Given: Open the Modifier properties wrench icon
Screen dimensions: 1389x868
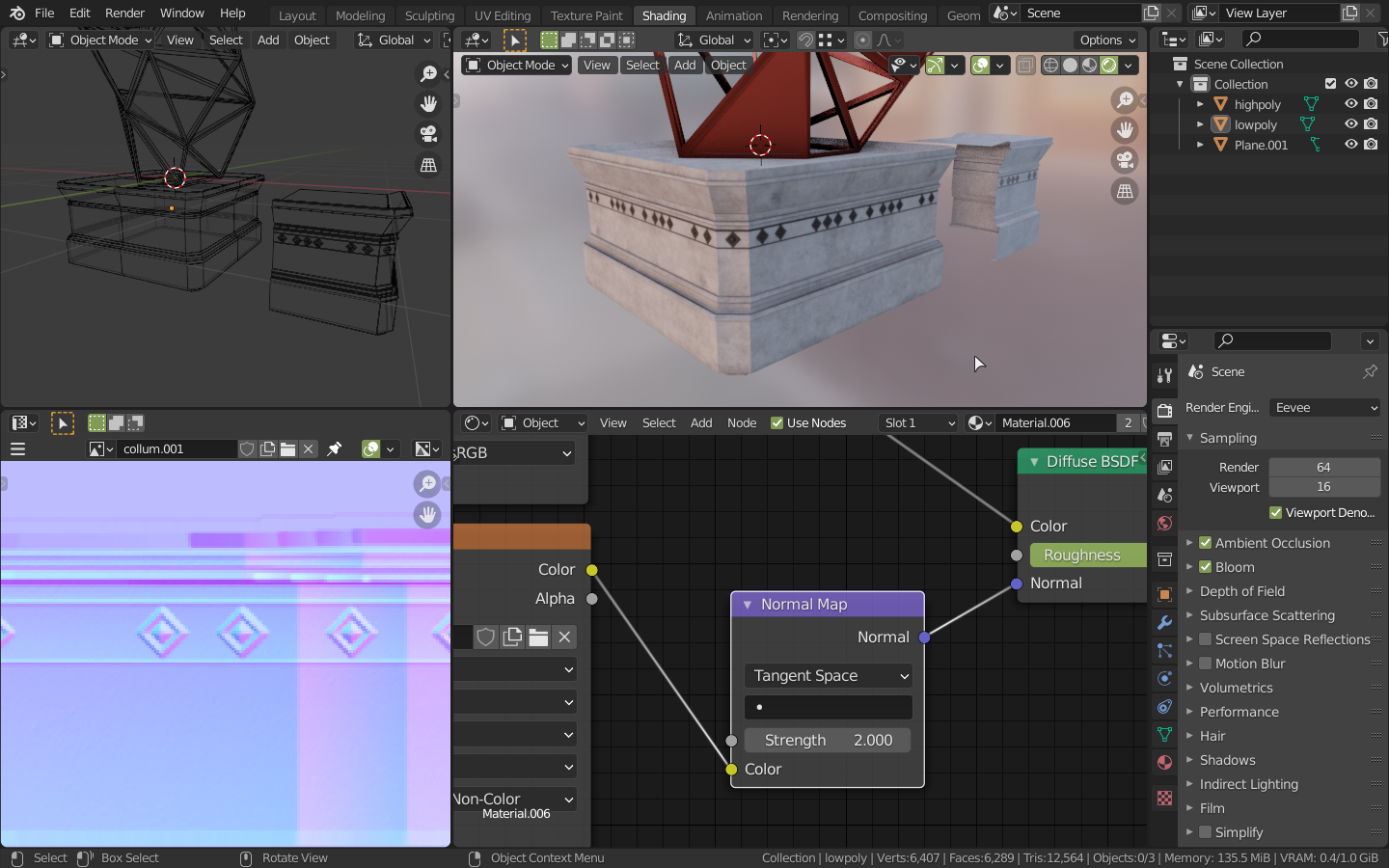Looking at the screenshot, I should [1165, 623].
